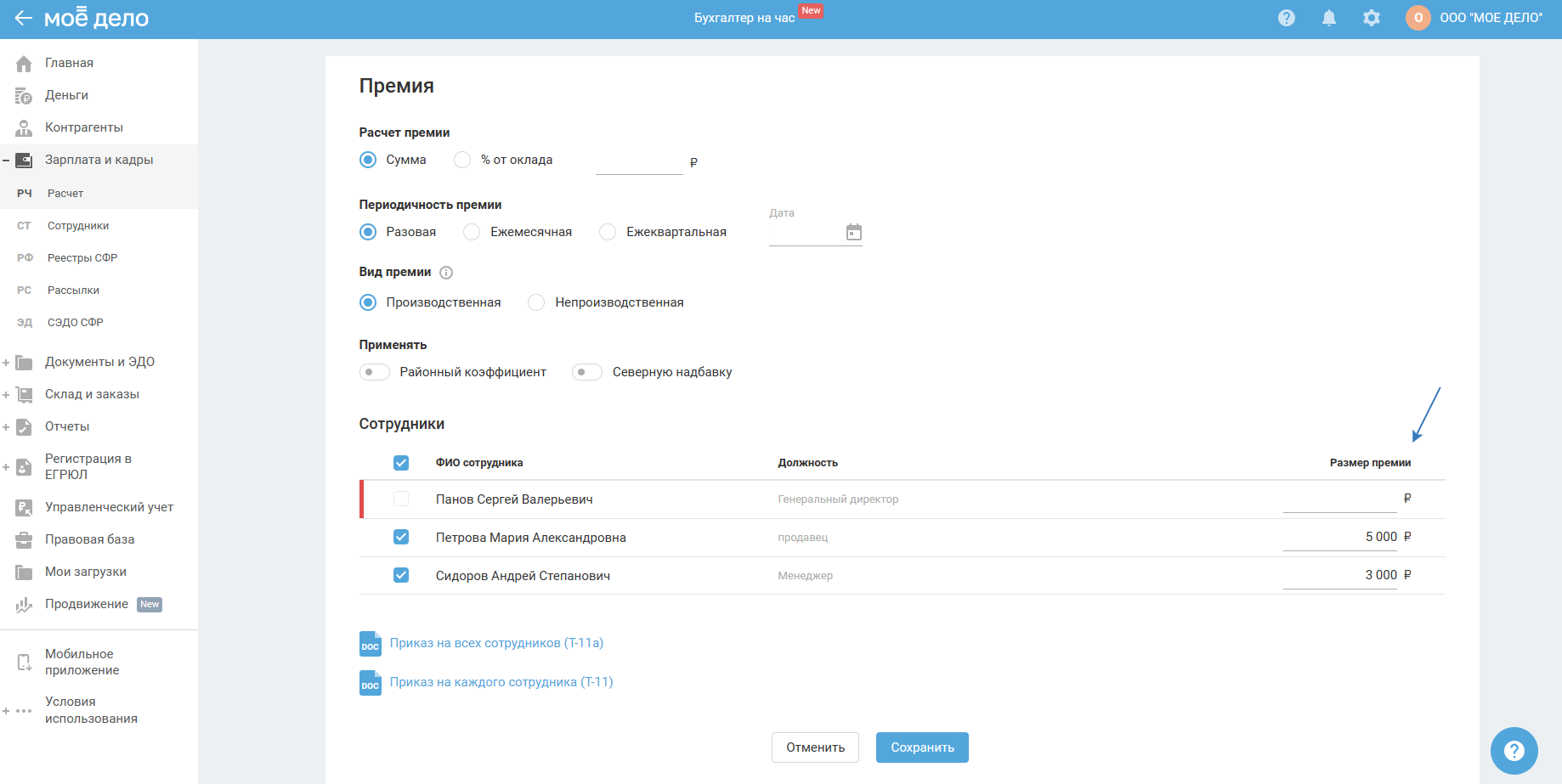
Task: Click the Регистрация в ЕГРЮЛ icon
Action: coord(24,467)
